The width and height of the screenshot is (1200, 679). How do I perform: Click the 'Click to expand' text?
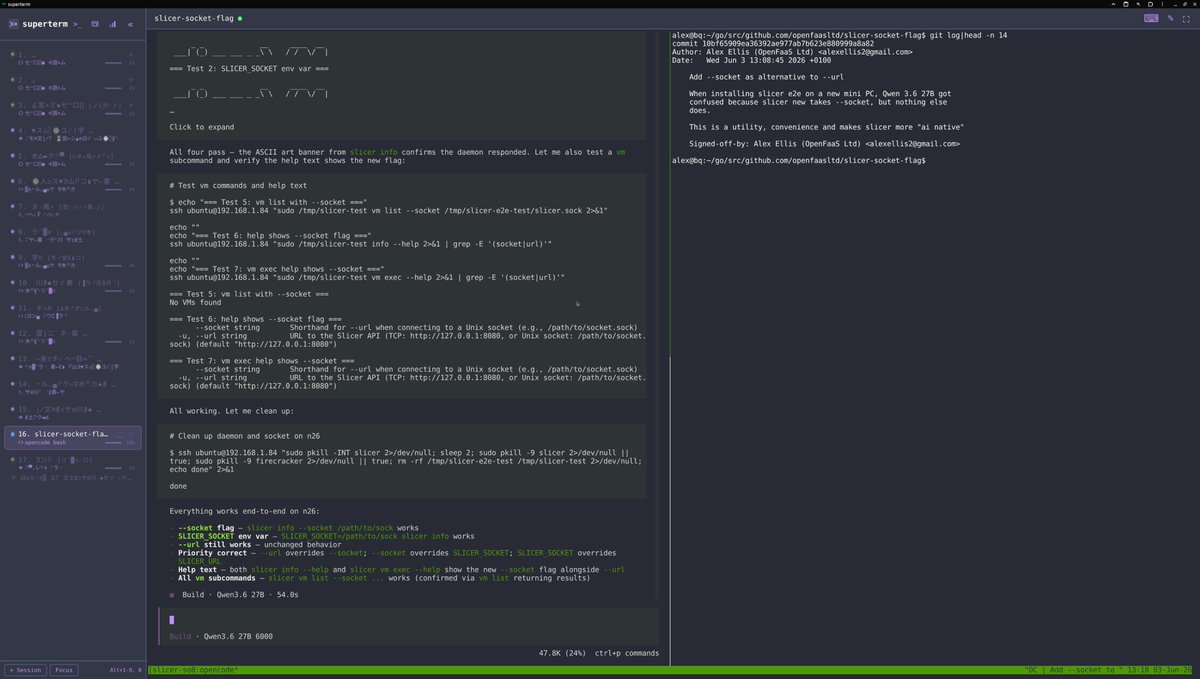pos(201,128)
